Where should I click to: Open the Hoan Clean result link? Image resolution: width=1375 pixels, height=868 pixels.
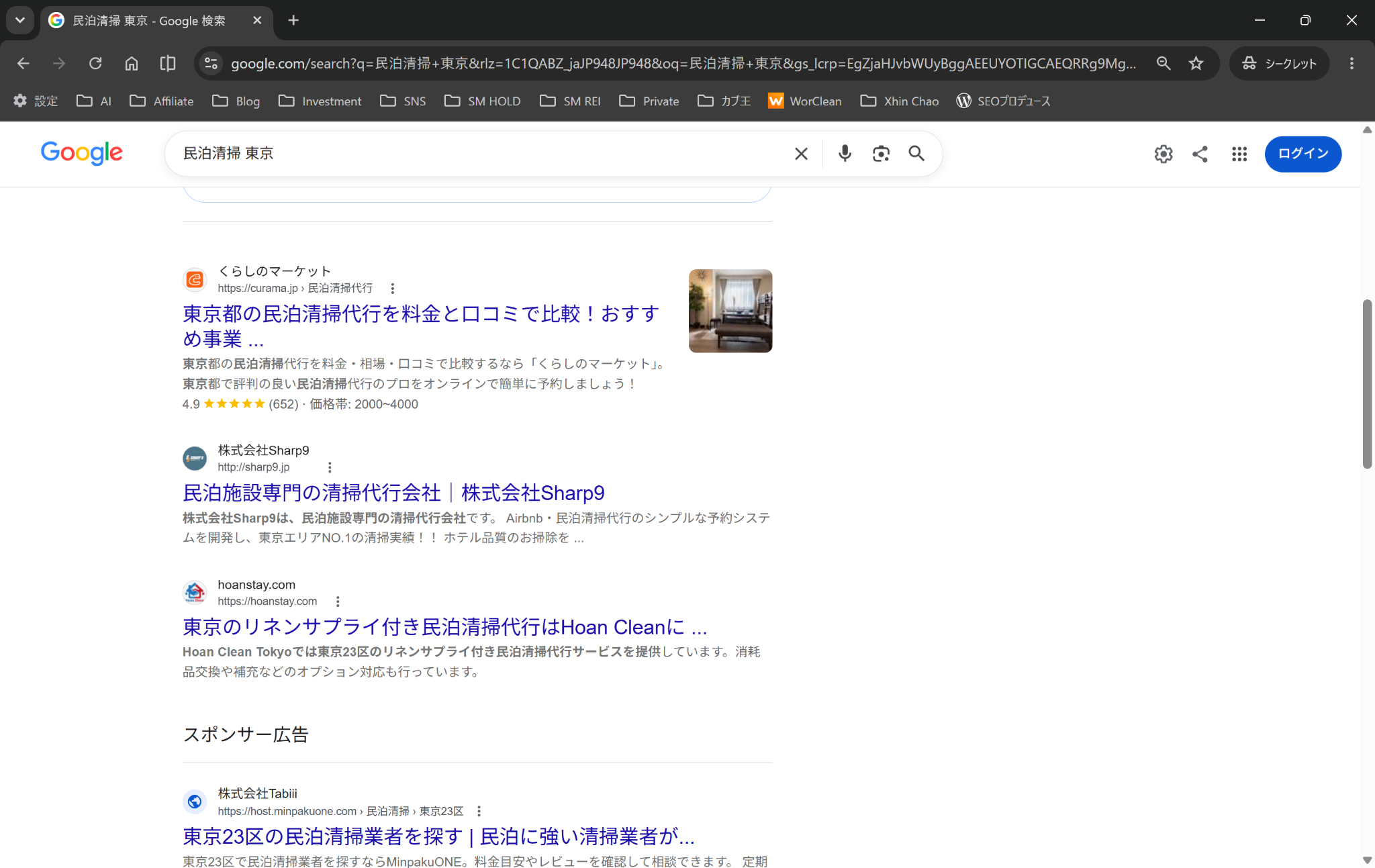click(x=444, y=627)
